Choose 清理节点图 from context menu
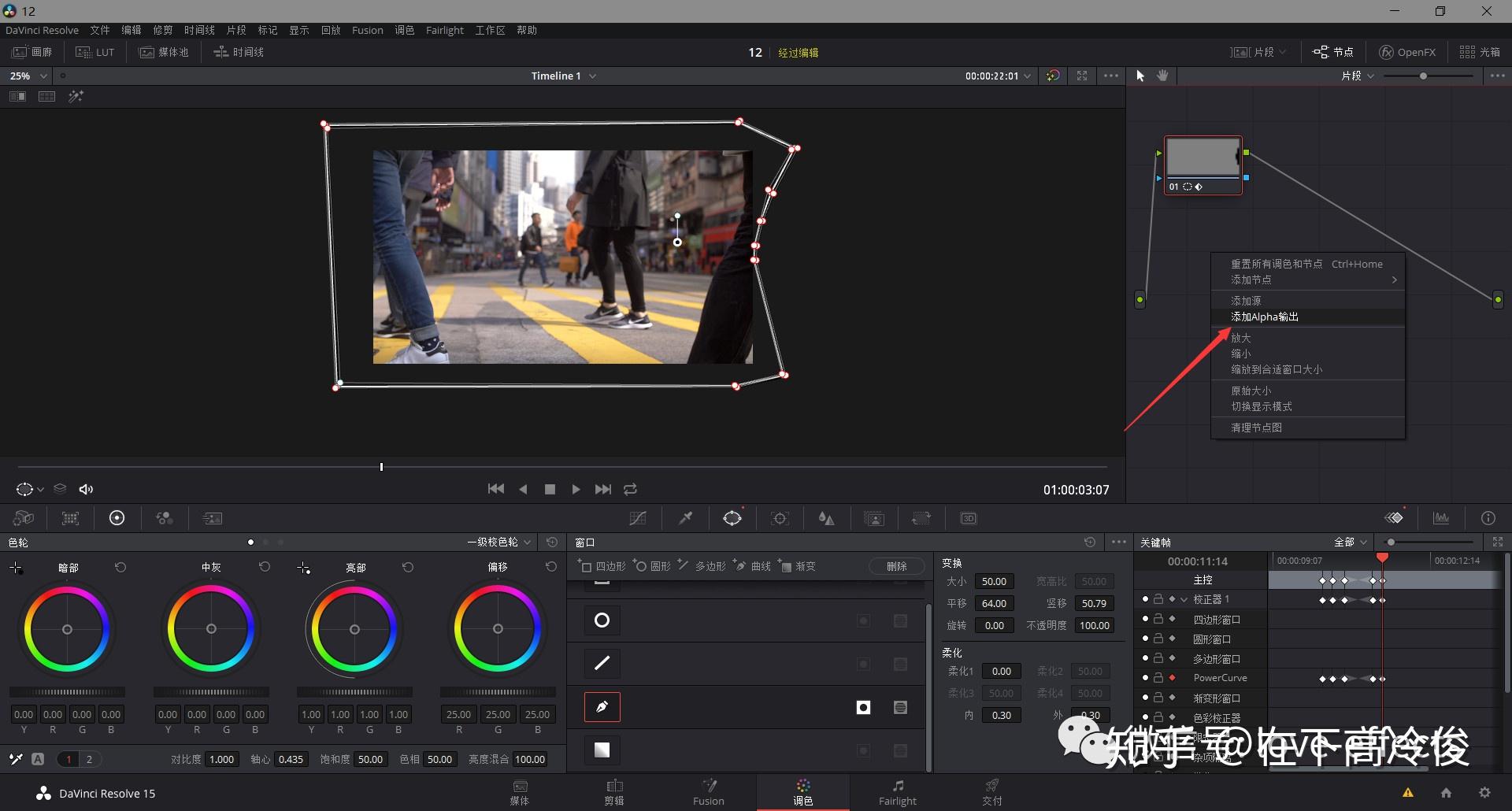This screenshot has height=811, width=1512. click(1308, 428)
